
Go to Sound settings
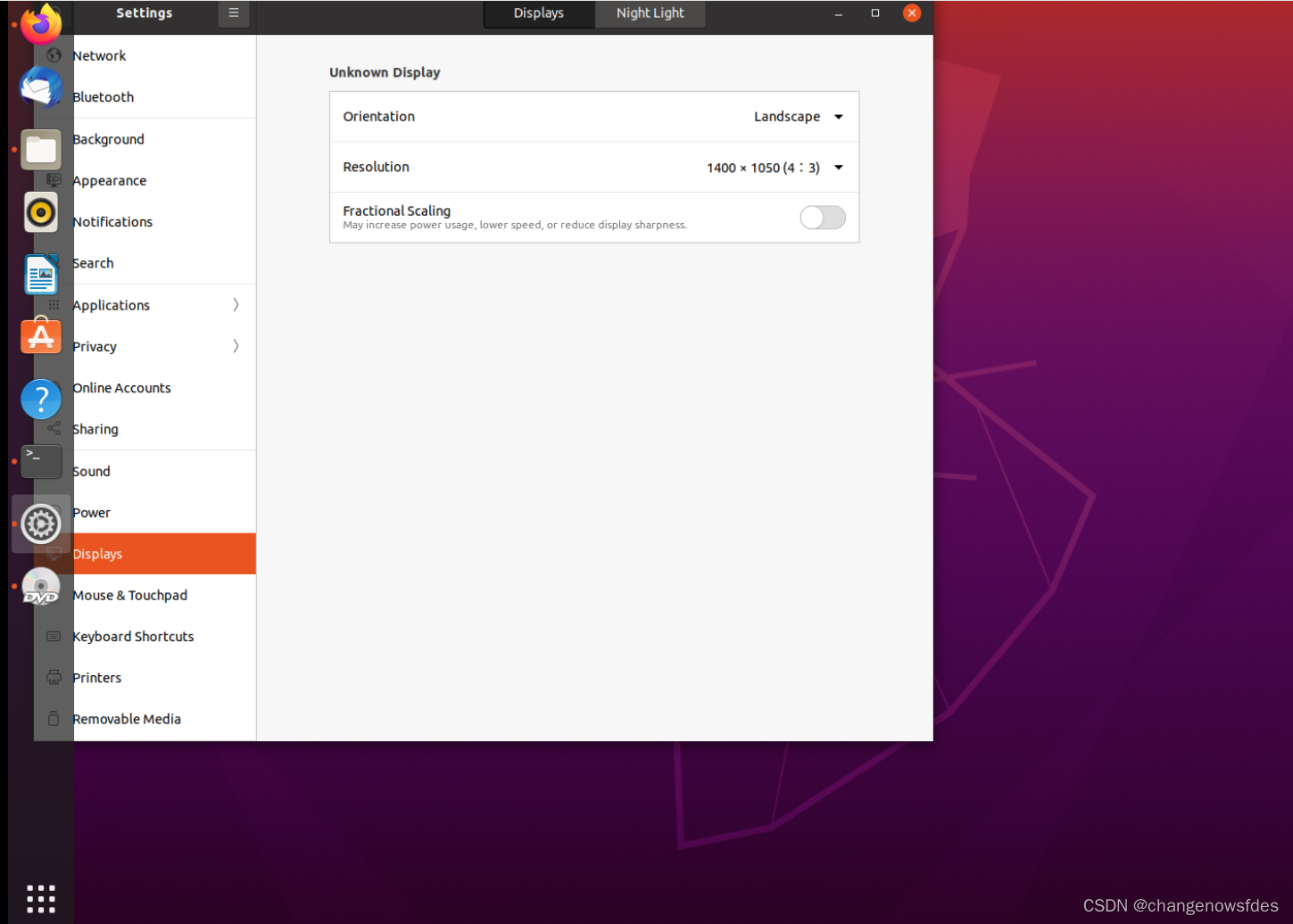pyautogui.click(x=145, y=471)
